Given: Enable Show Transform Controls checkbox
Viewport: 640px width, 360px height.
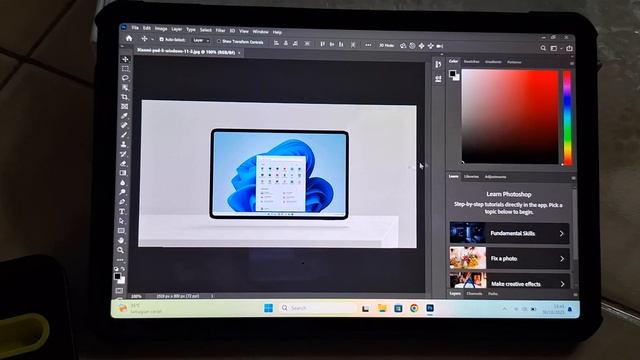Looking at the screenshot, I should click(219, 41).
